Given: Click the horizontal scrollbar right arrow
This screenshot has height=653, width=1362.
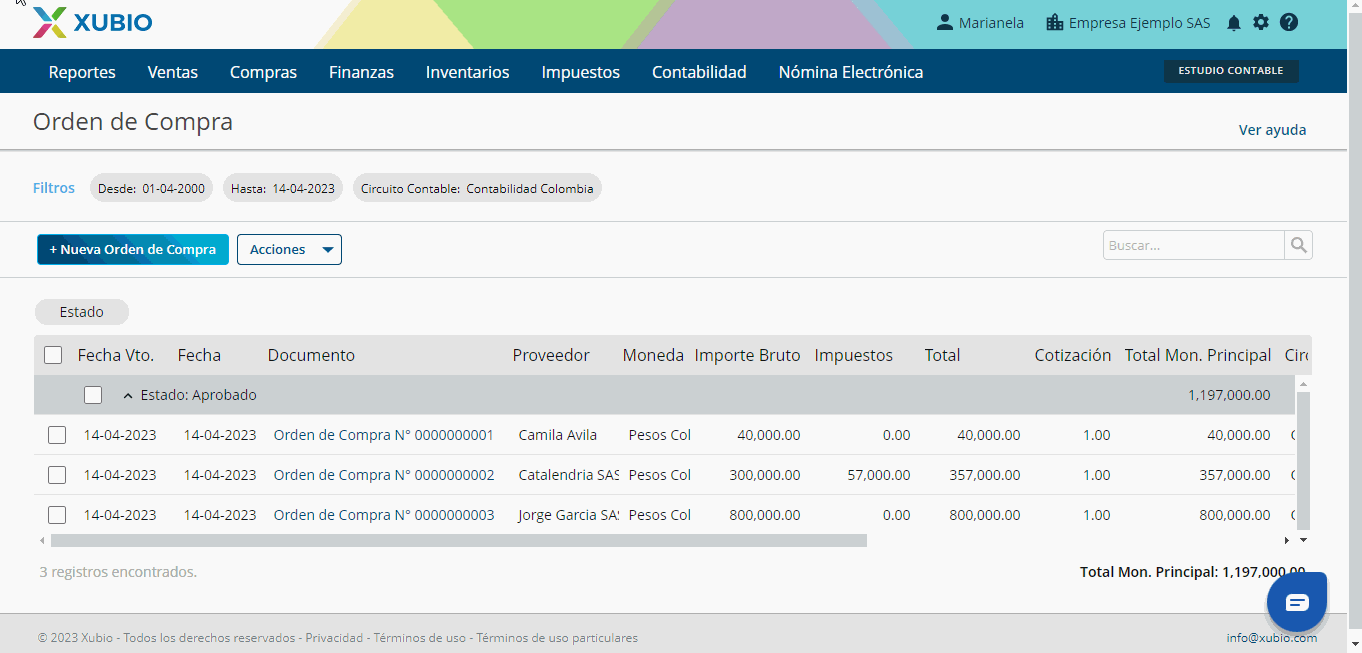Looking at the screenshot, I should click(1286, 540).
